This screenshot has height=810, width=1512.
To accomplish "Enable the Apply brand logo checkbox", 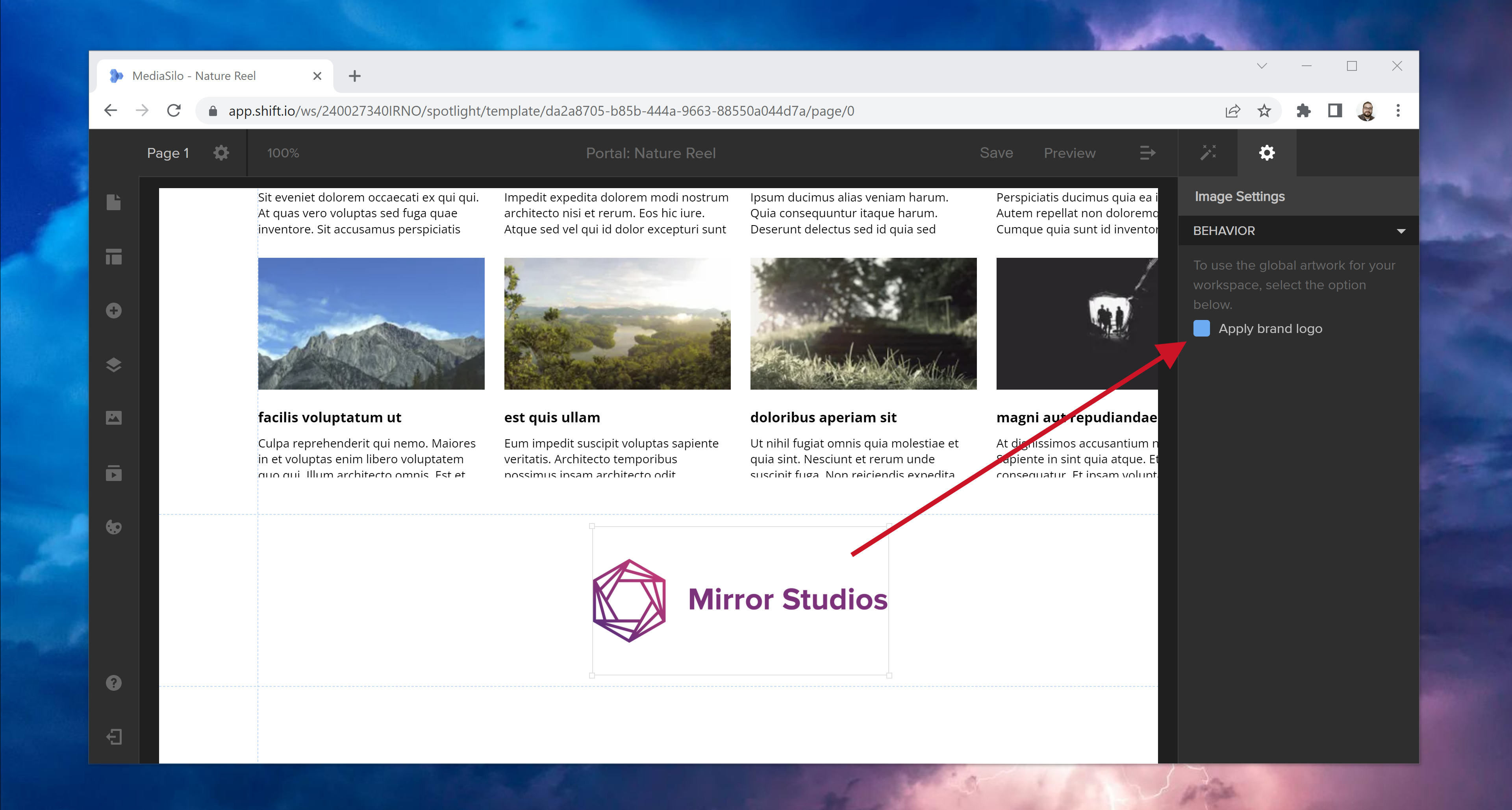I will [x=1201, y=329].
